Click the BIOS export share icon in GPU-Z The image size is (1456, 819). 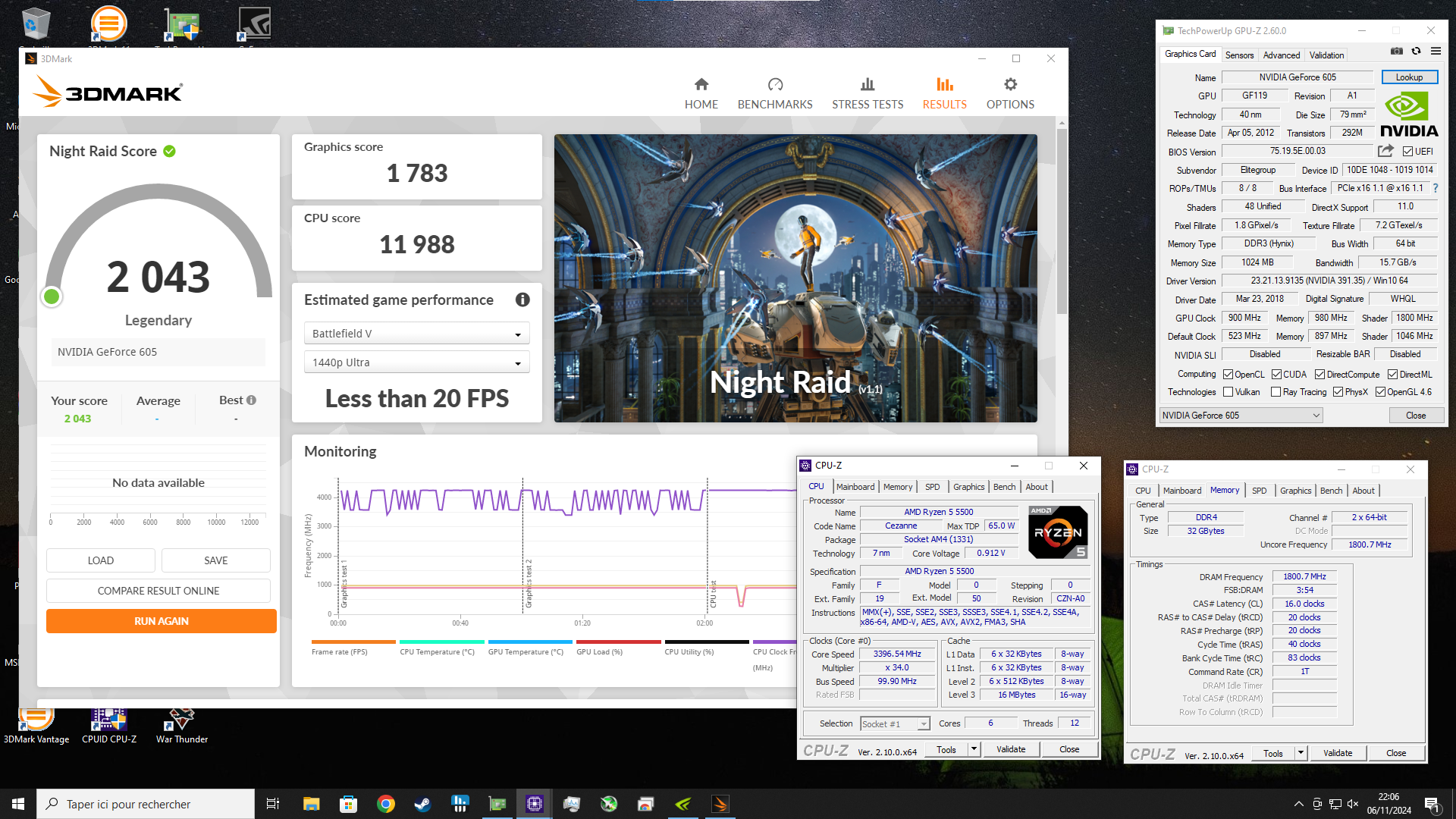[x=1385, y=151]
